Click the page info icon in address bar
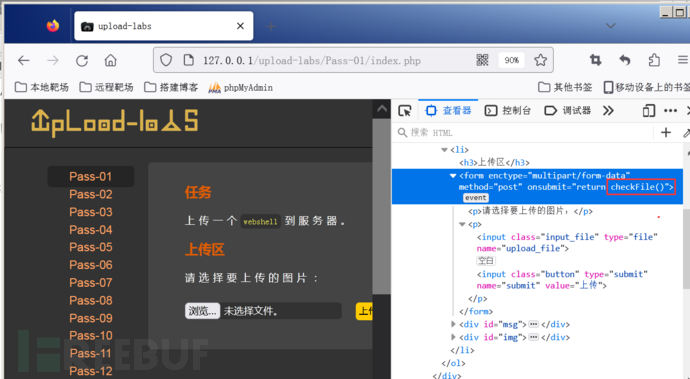The image size is (690, 379). click(x=189, y=60)
